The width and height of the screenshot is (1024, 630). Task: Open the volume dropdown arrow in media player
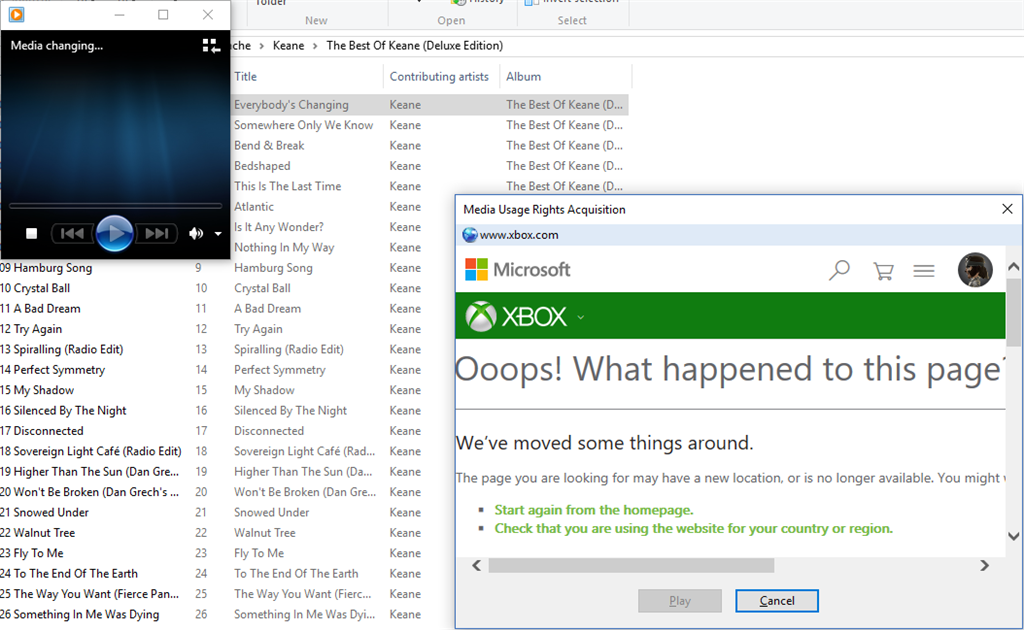tap(218, 234)
